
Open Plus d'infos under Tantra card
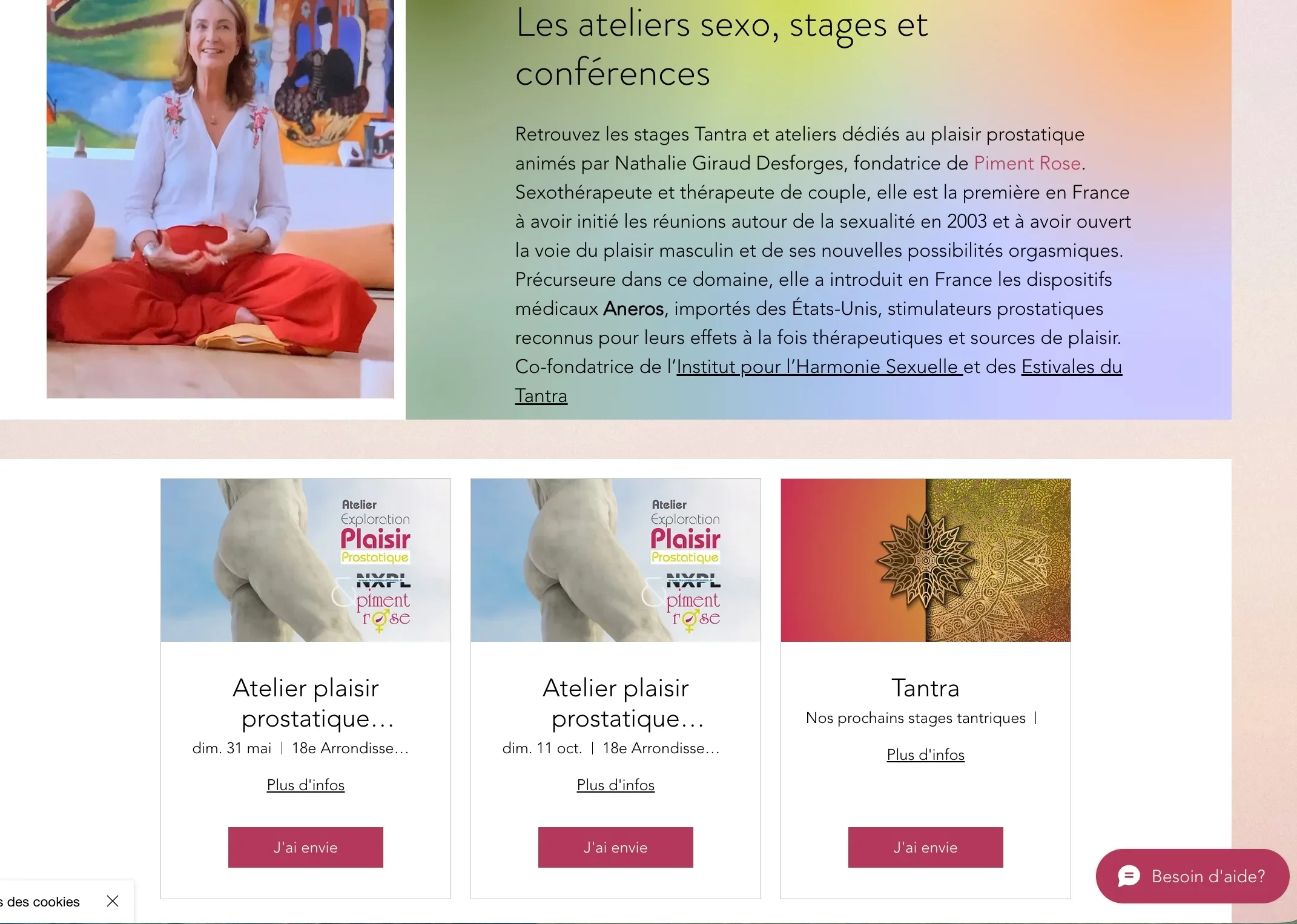click(x=925, y=754)
